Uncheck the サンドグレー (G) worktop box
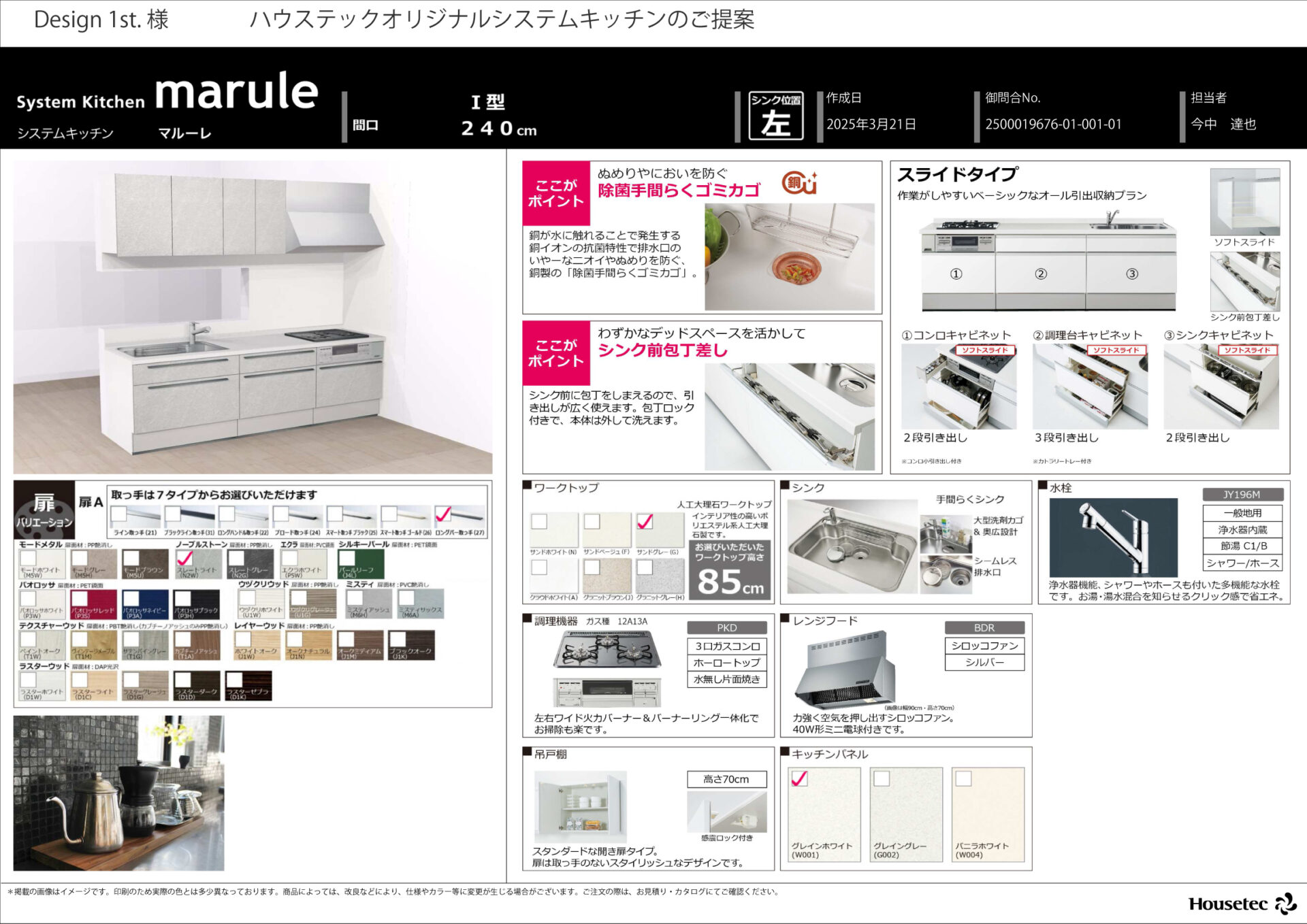Screen dimensions: 1307x924 645,521
